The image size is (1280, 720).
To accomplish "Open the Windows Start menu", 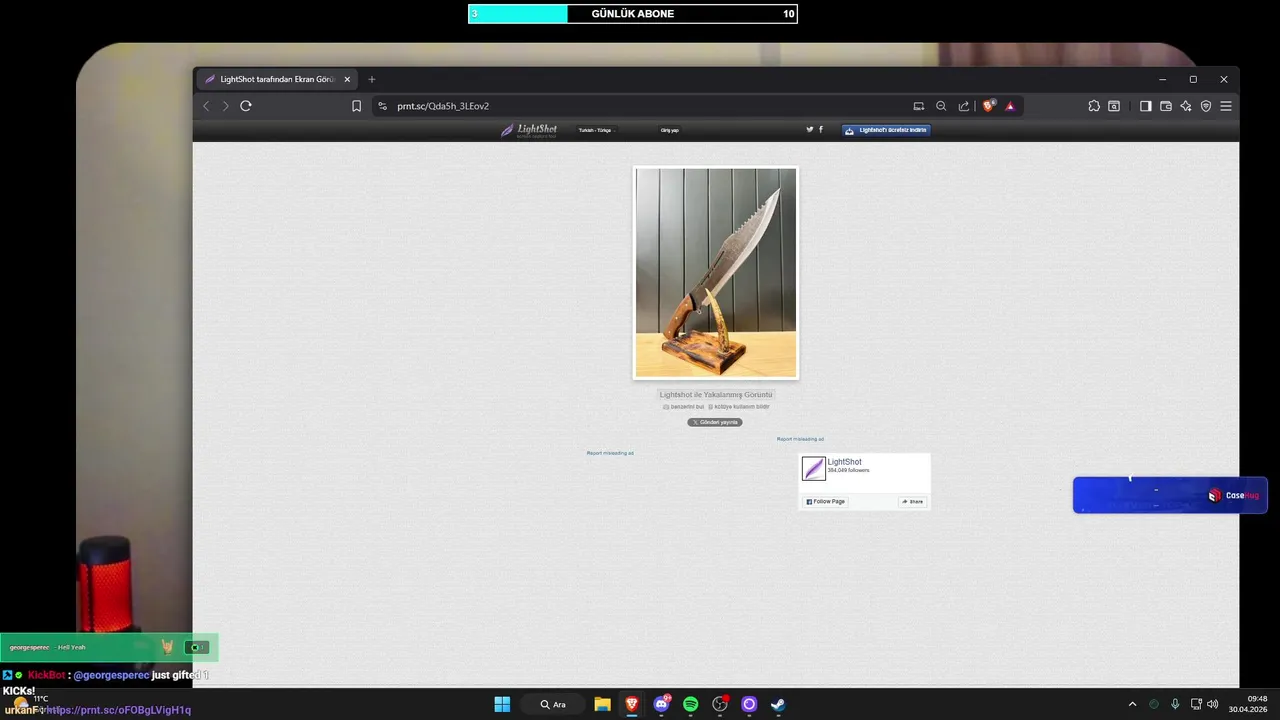I will (x=502, y=704).
